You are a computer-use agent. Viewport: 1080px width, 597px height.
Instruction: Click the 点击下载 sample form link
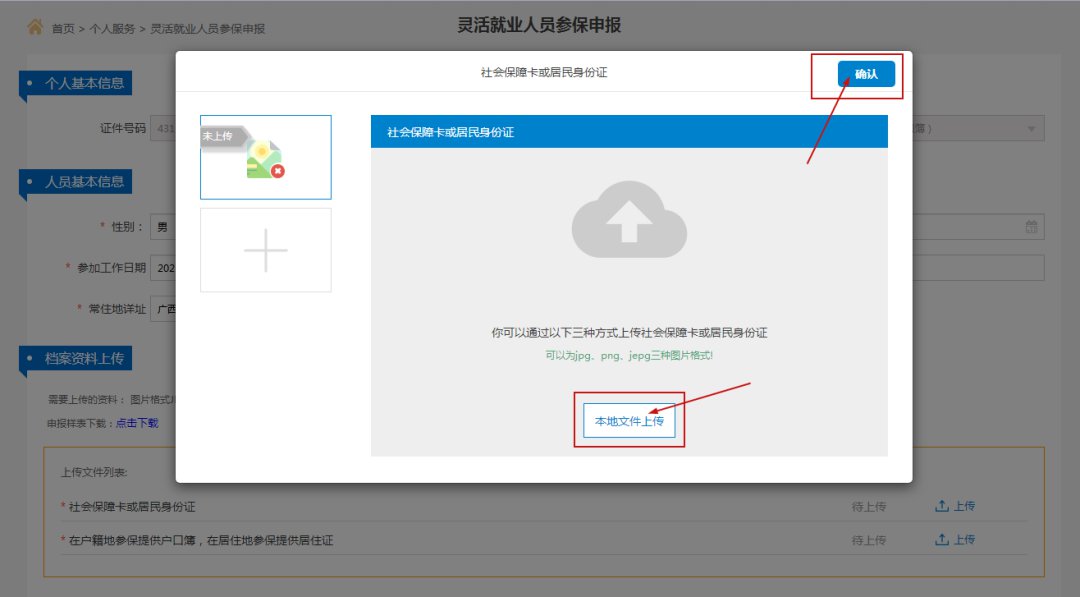(x=137, y=423)
